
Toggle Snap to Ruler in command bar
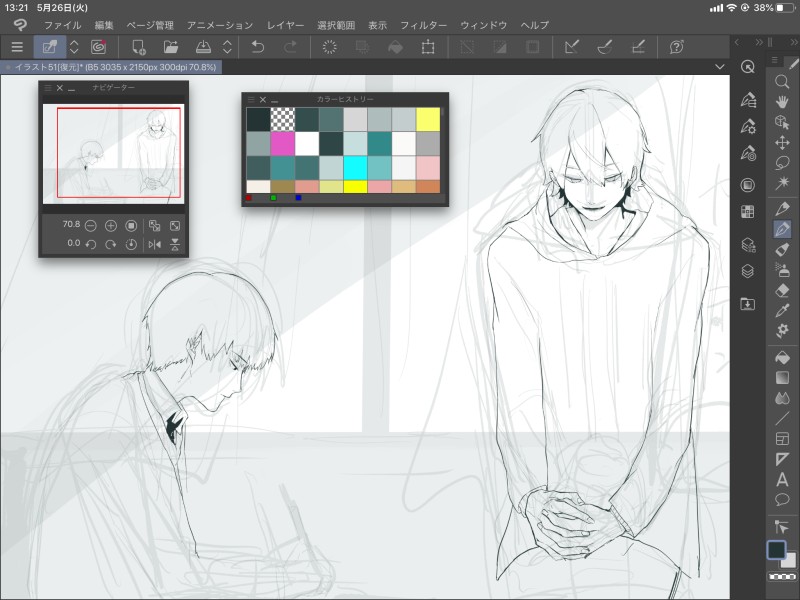(572, 47)
